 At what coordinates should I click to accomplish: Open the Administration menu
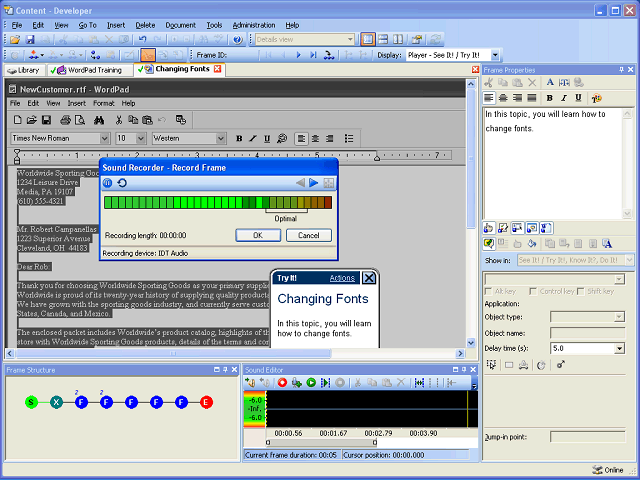[x=254, y=25]
